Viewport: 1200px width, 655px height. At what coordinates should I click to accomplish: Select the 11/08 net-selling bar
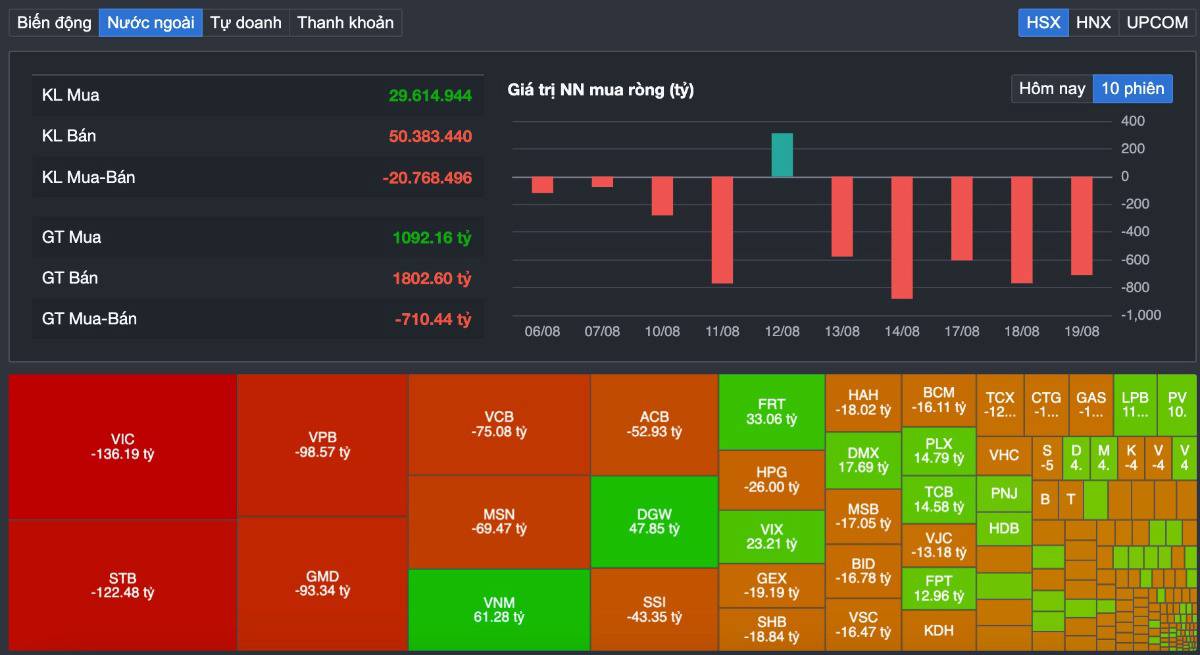point(722,230)
